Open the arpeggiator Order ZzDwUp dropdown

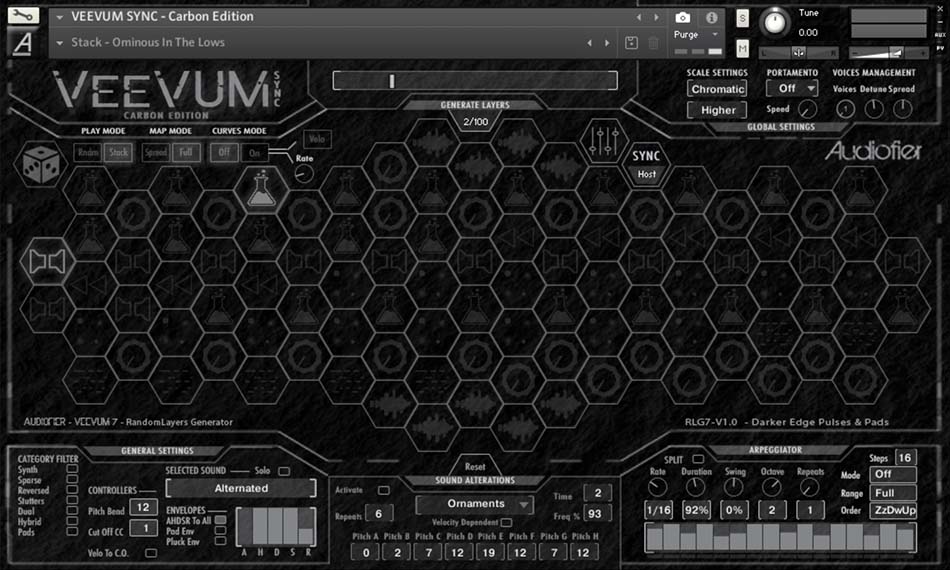click(893, 510)
